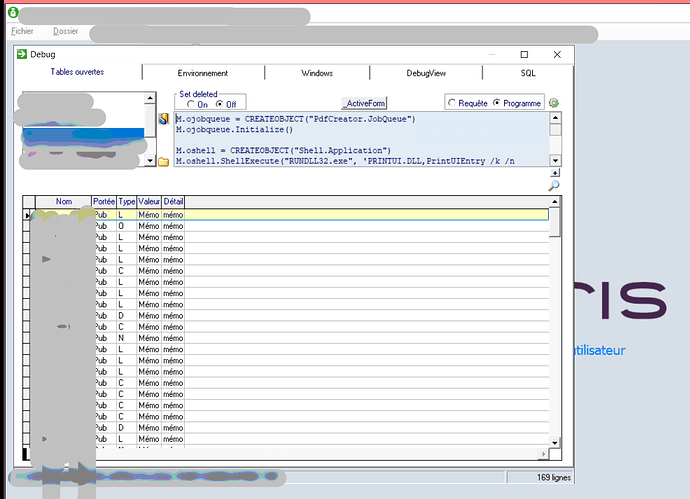The width and height of the screenshot is (690, 499).
Task: Click variables grid scrollbar down arrow
Action: pos(555,443)
